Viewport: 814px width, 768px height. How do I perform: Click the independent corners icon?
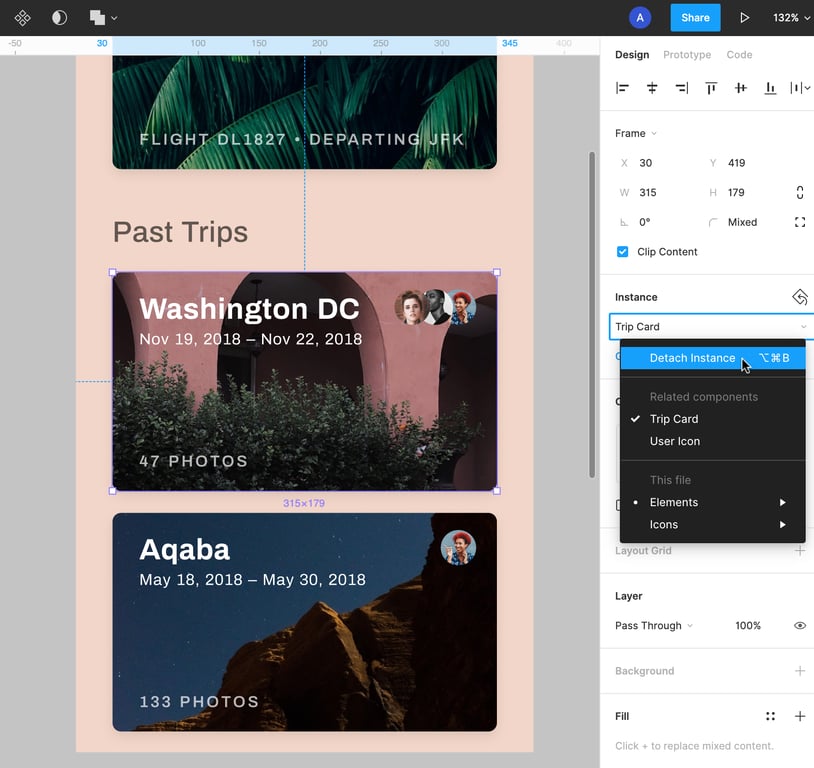(x=799, y=222)
